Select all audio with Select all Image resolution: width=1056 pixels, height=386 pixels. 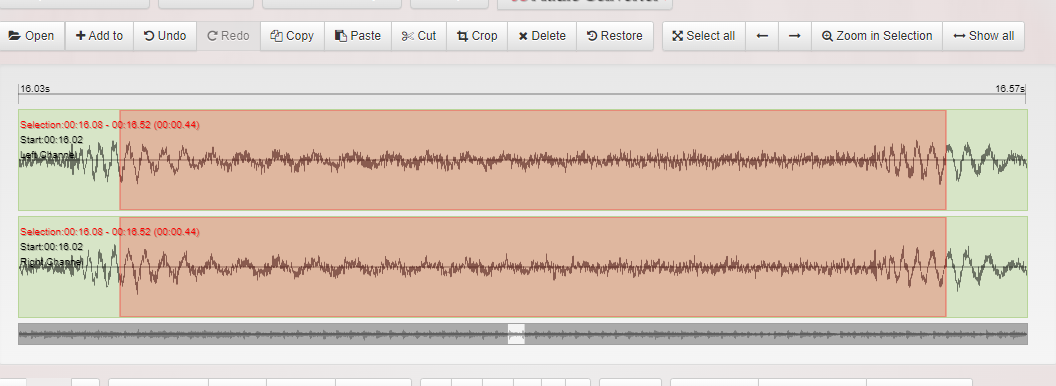(x=704, y=36)
